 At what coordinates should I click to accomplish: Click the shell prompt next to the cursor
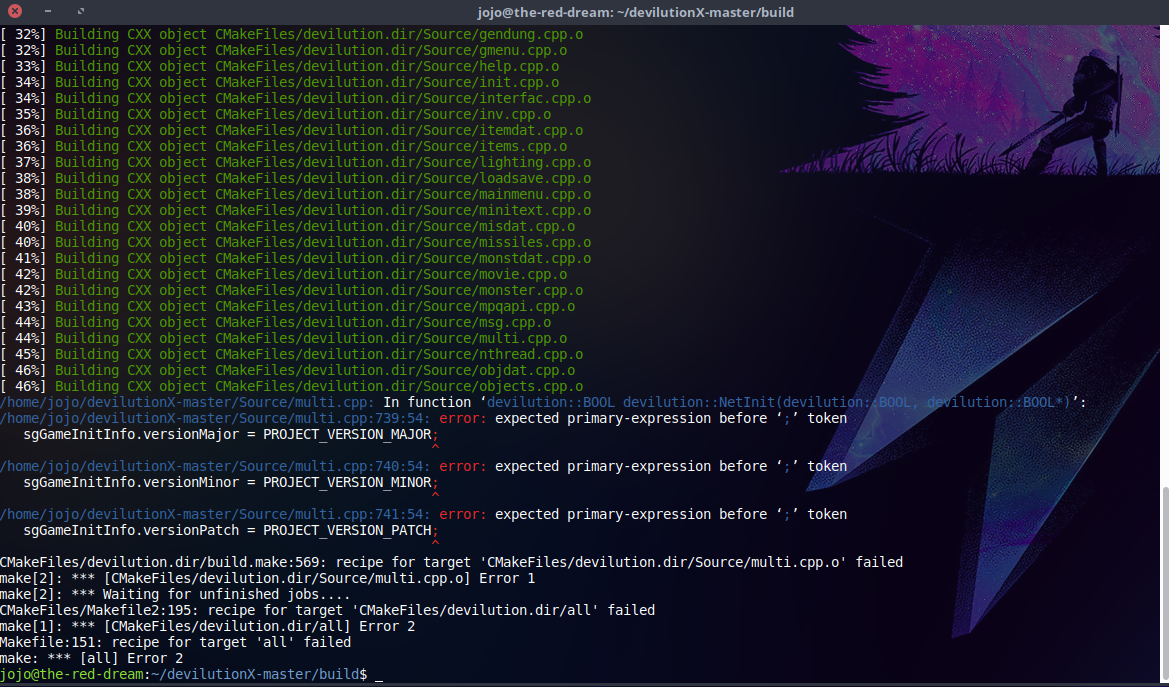click(180, 674)
